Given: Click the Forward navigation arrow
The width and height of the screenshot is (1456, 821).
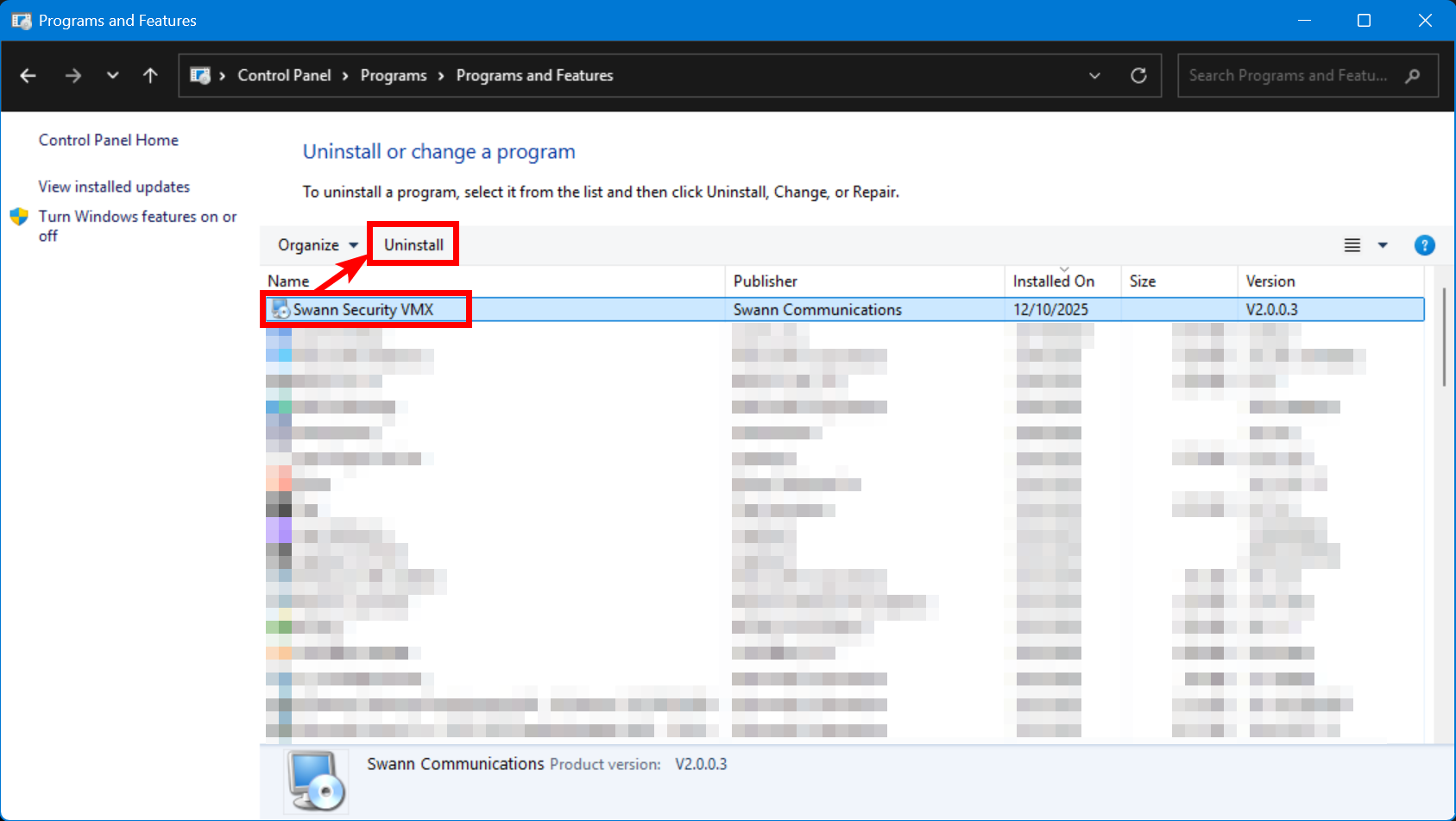Looking at the screenshot, I should coord(73,76).
